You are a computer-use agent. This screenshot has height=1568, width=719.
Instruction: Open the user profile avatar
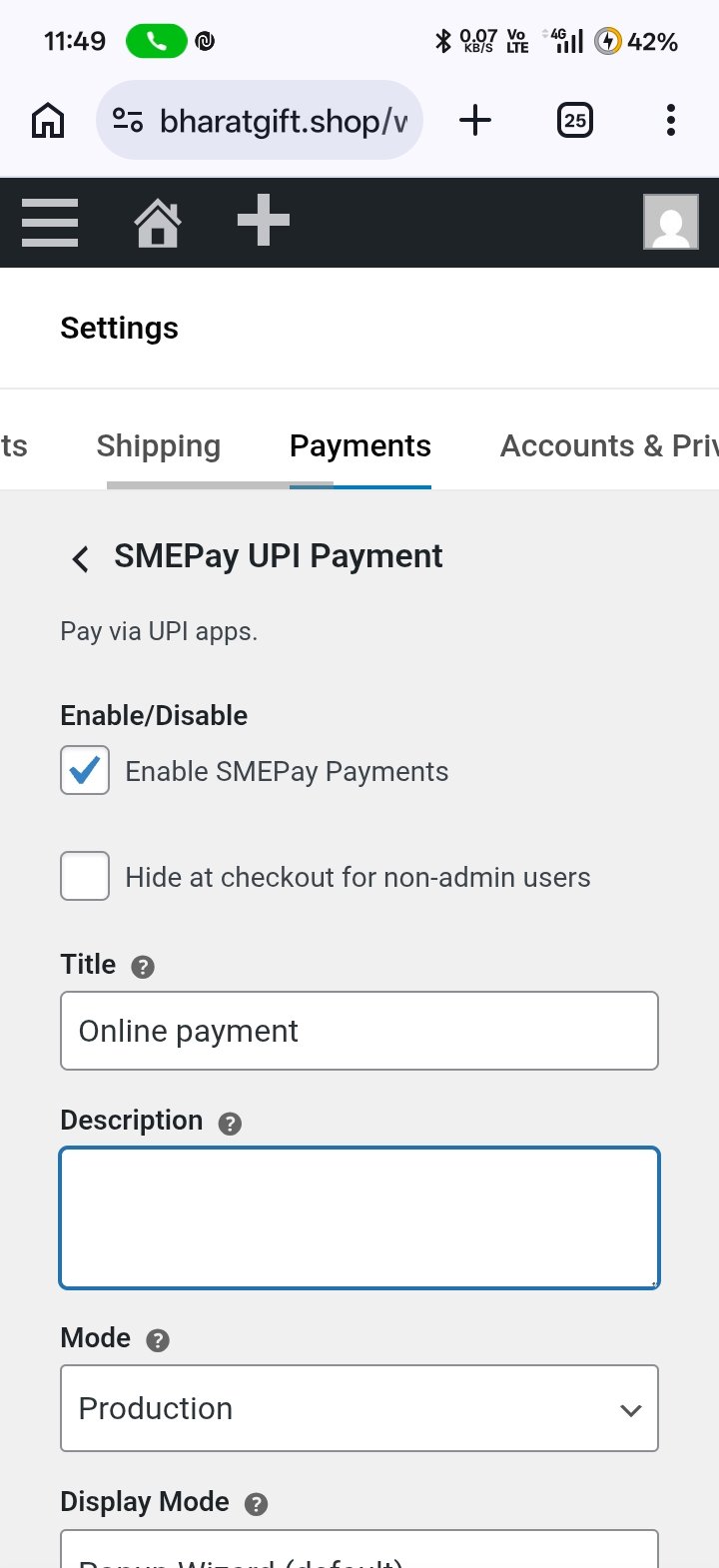point(670,222)
